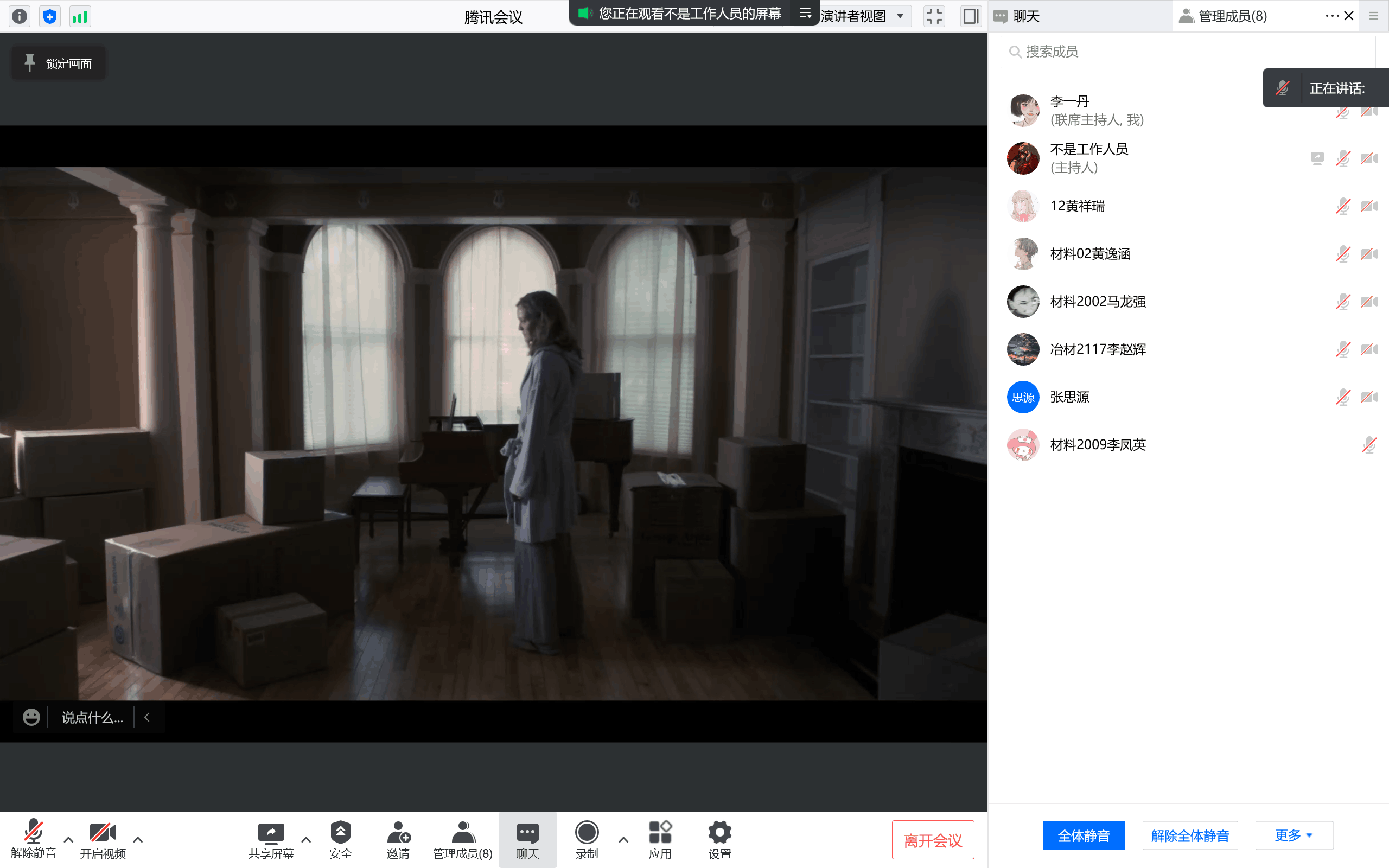Expand audio options arrow beside 解除静音

(x=68, y=840)
